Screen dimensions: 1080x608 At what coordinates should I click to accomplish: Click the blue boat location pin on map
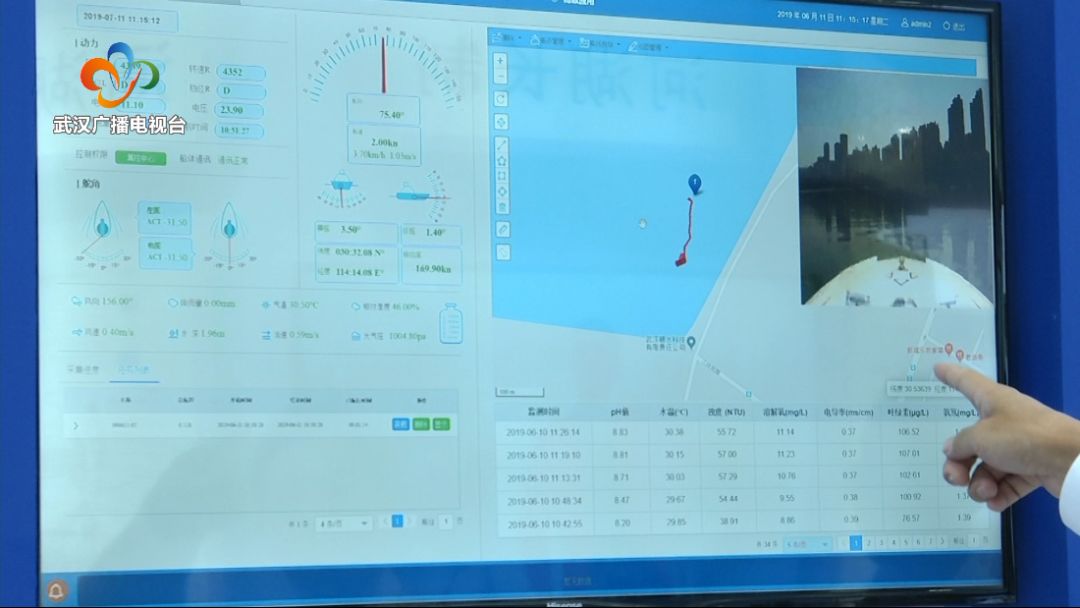pyautogui.click(x=695, y=184)
